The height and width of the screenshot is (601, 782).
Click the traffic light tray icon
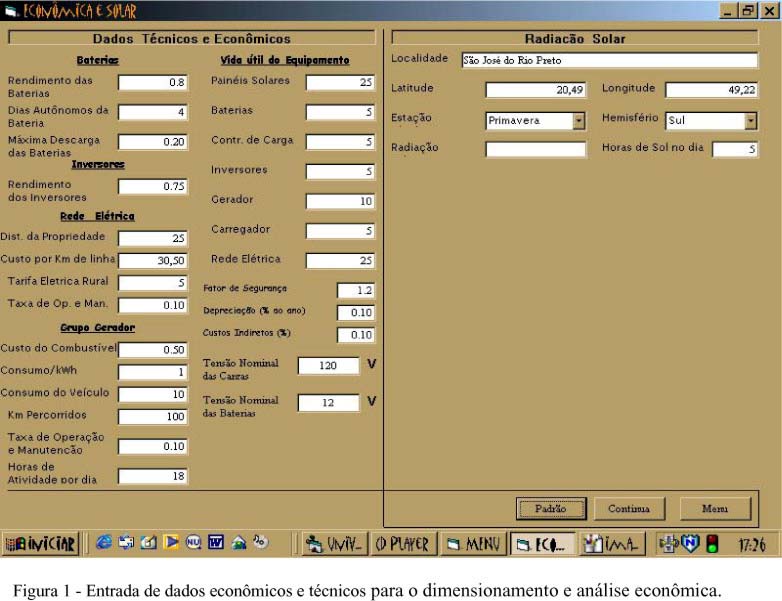pyautogui.click(x=712, y=544)
